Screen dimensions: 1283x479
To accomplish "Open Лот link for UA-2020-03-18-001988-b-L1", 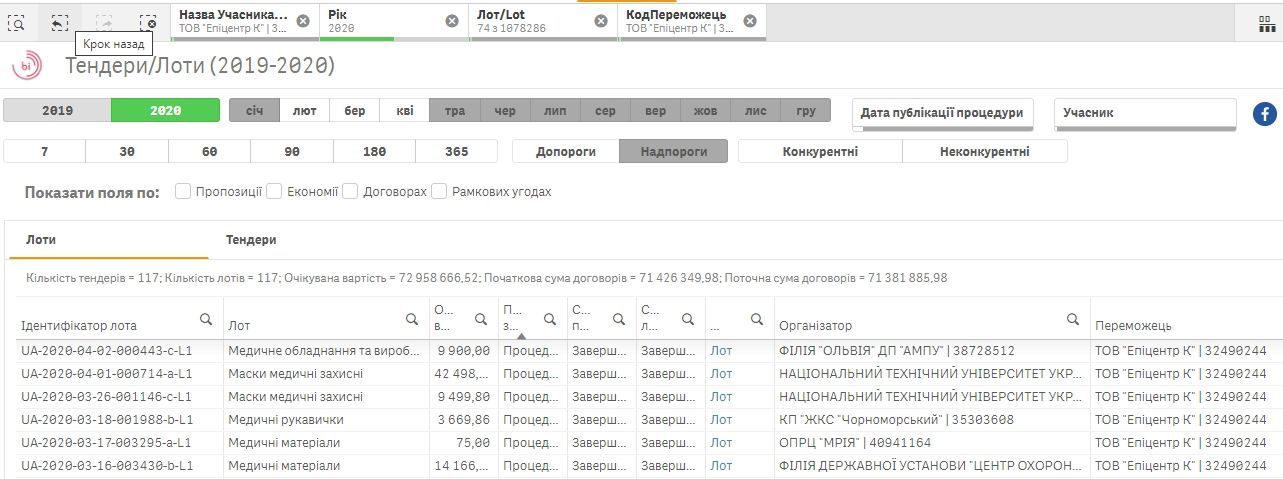I will coord(721,420).
